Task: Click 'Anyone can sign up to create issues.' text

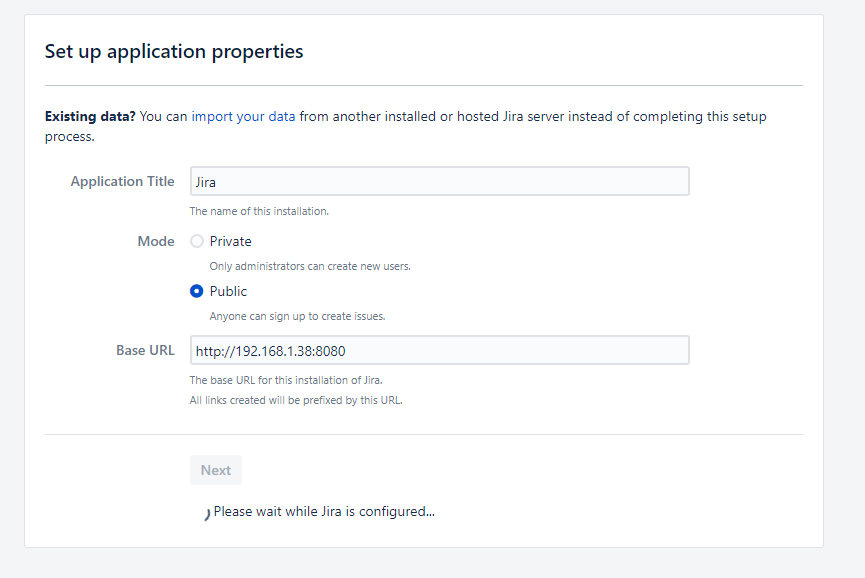Action: pos(297,316)
